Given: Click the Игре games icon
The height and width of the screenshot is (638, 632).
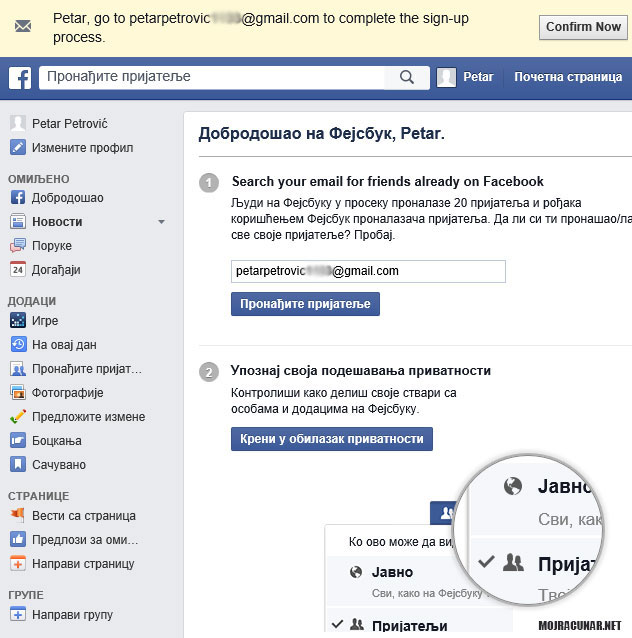Looking at the screenshot, I should click(x=17, y=320).
